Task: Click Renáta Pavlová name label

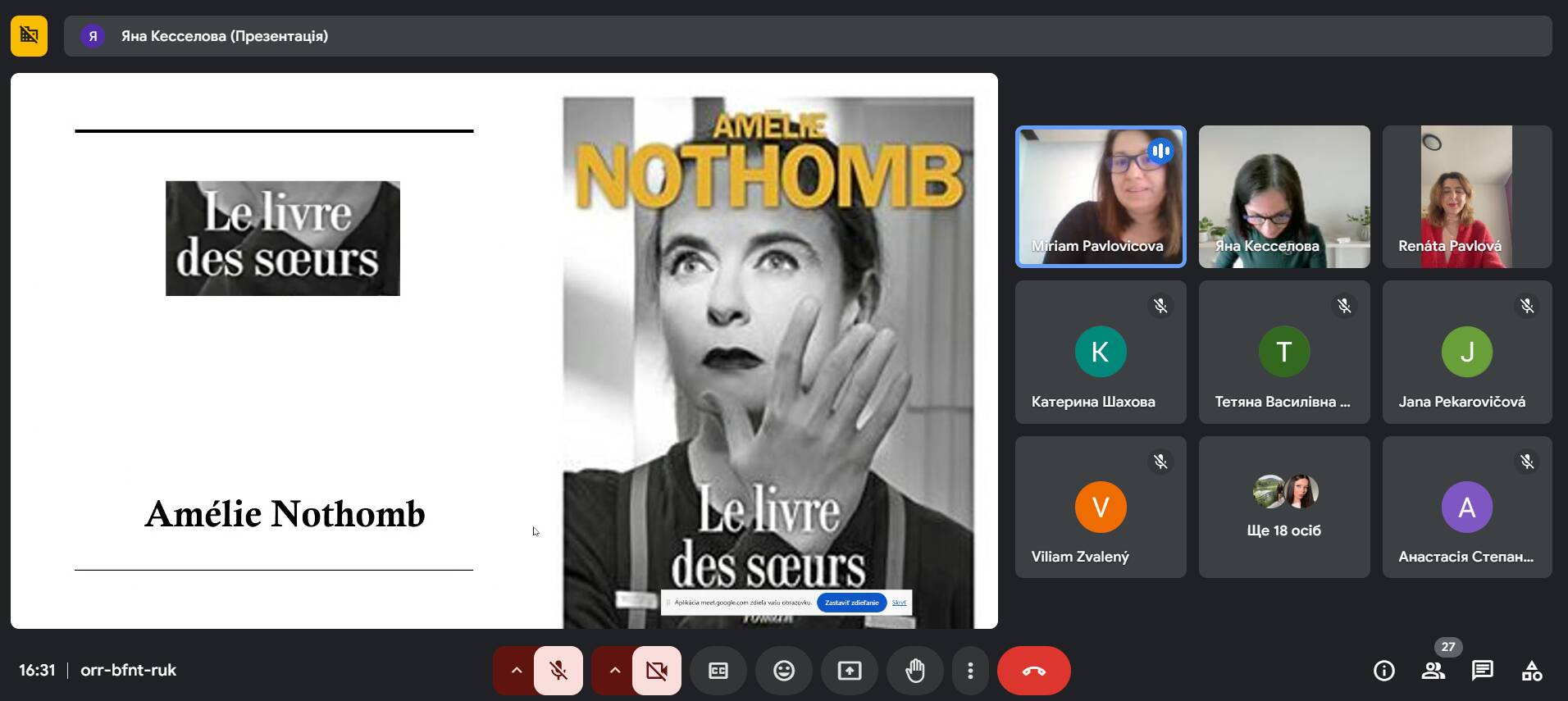Action: pos(1450,246)
